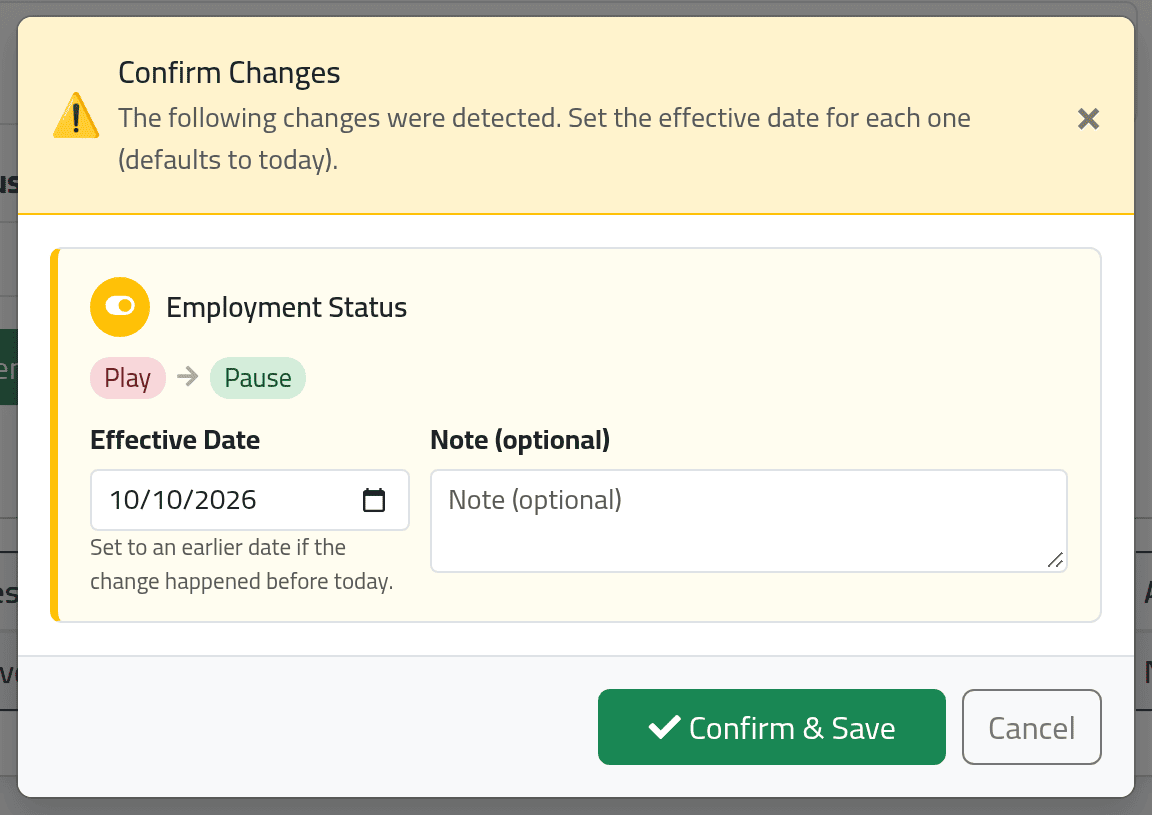Image resolution: width=1152 pixels, height=815 pixels.
Task: Click the red Play status badge
Action: tap(128, 378)
